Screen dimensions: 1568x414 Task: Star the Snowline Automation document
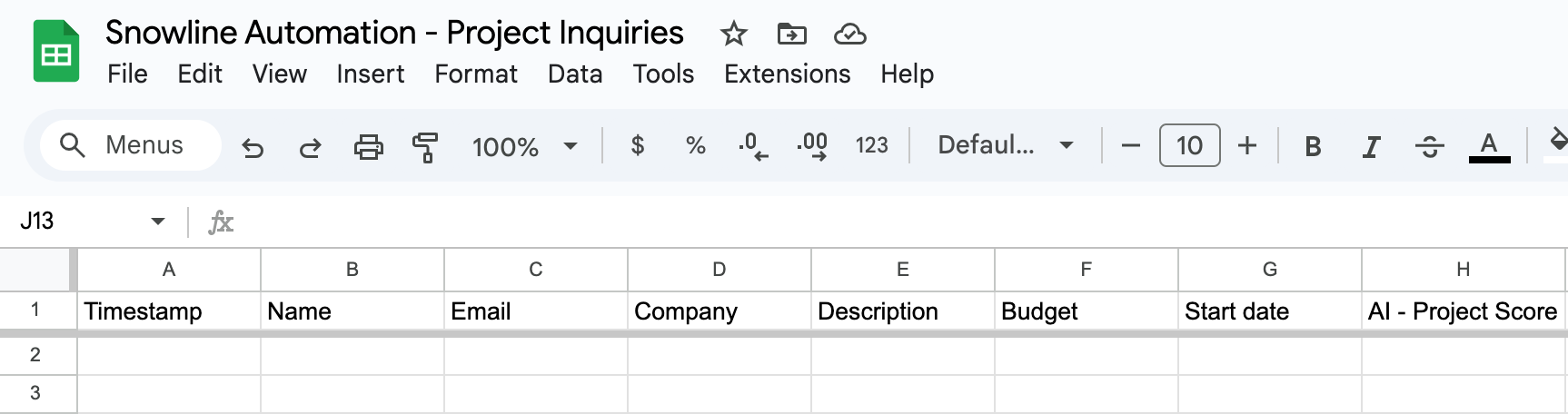point(733,34)
